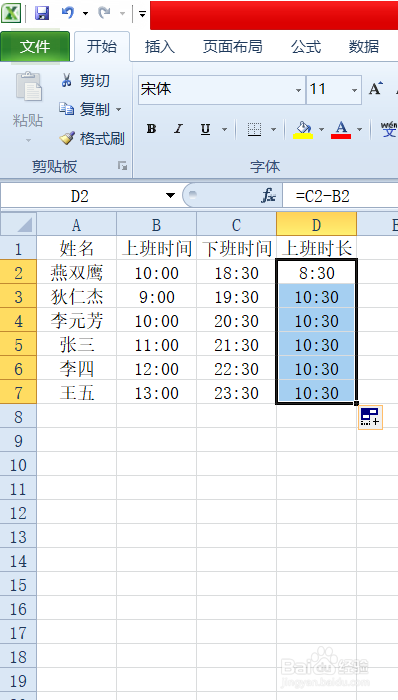
Task: Toggle bold formatting
Action: click(x=152, y=129)
